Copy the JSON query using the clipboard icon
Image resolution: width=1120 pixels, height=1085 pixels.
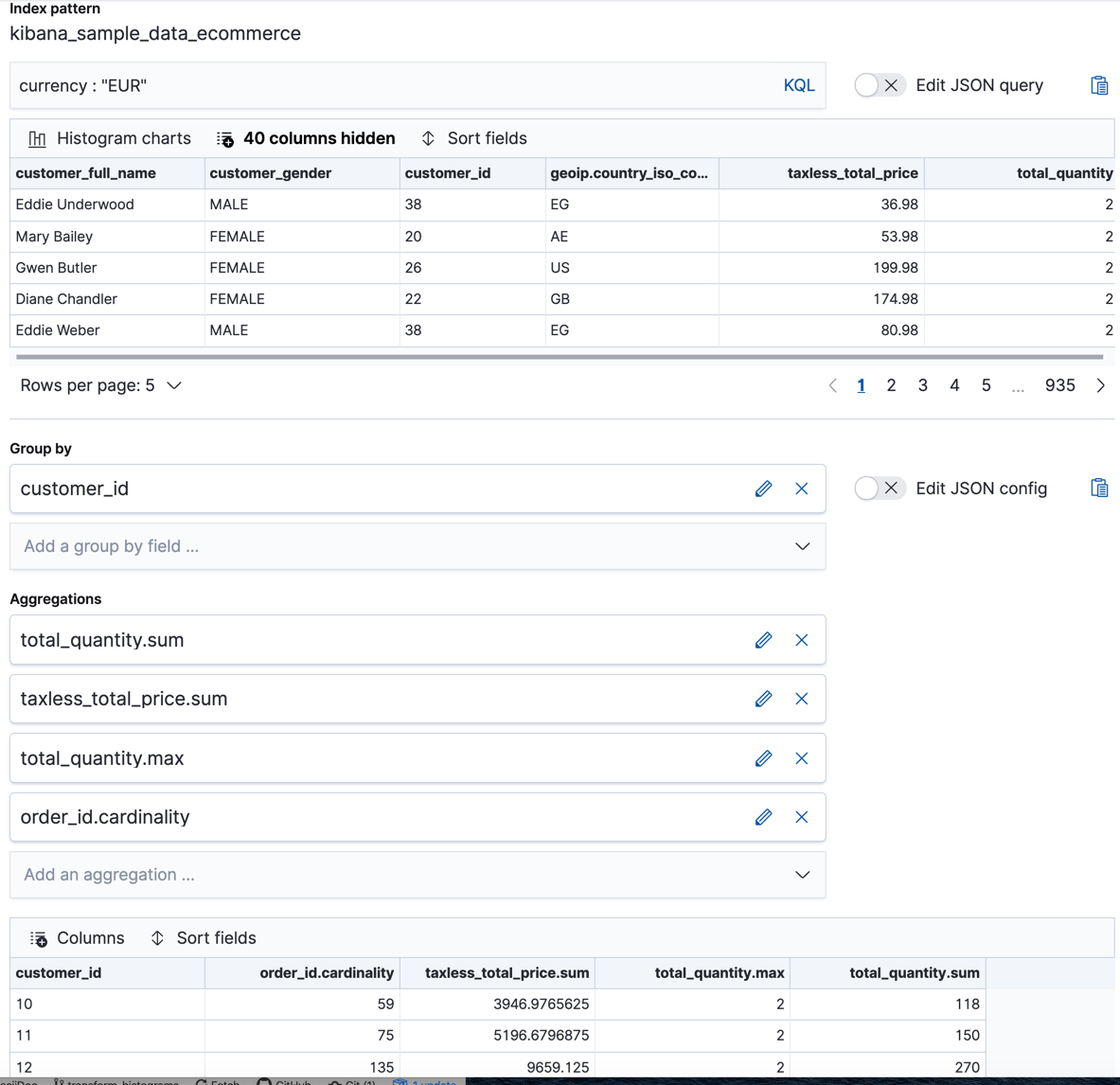pos(1098,84)
